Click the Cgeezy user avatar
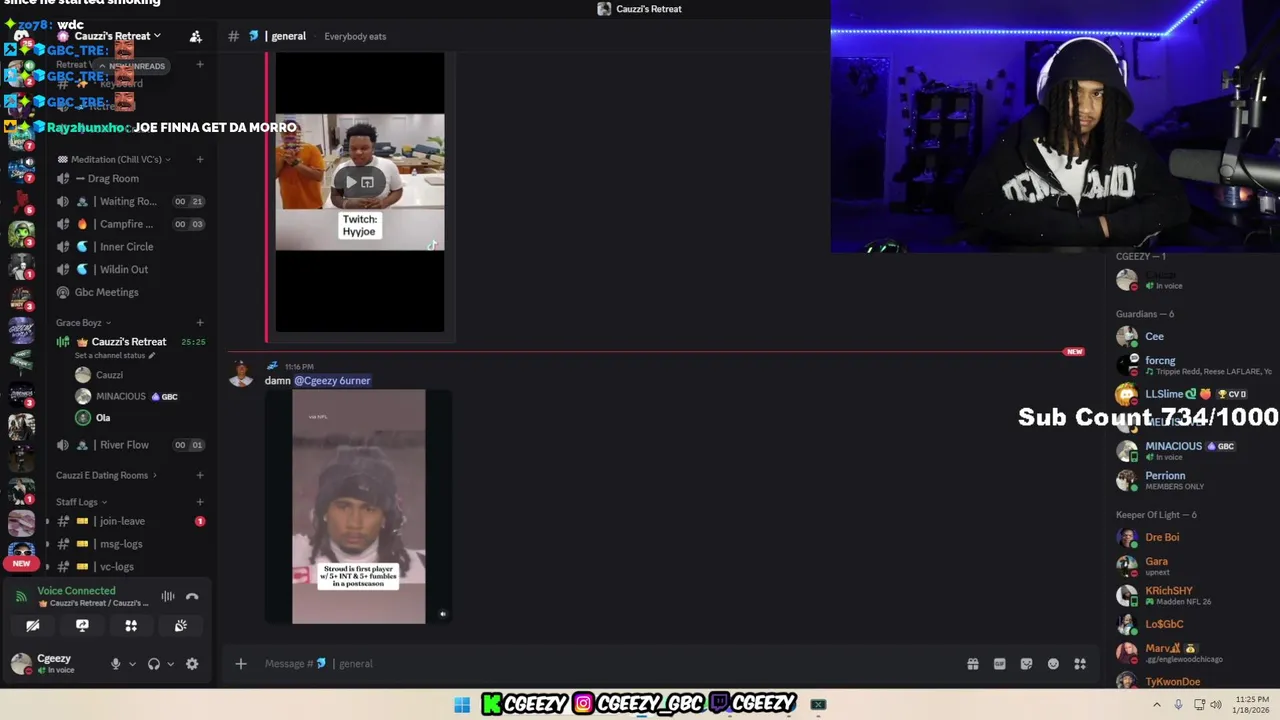This screenshot has height=720, width=1280. pyautogui.click(x=21, y=663)
